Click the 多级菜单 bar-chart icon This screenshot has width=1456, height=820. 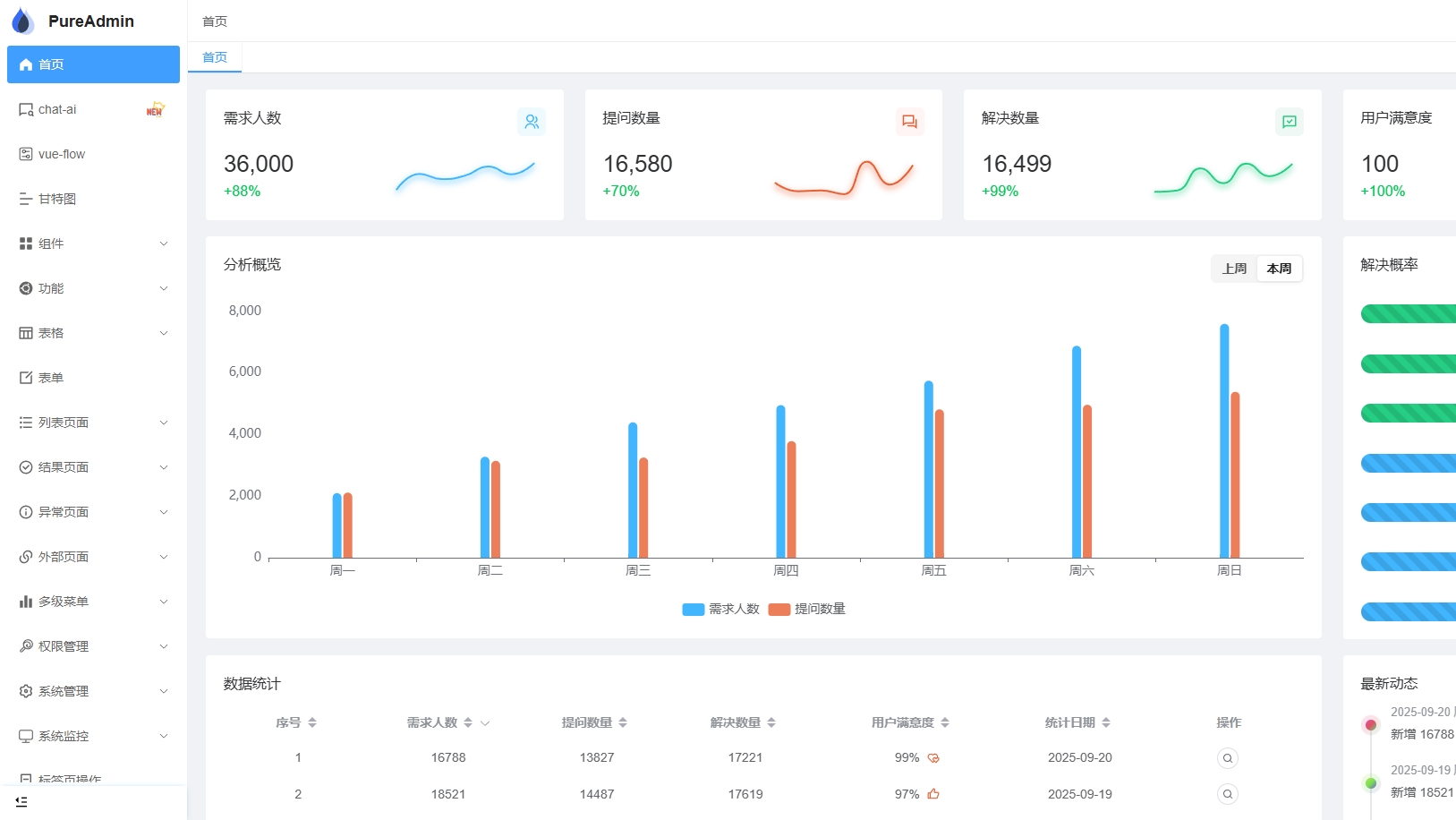click(x=26, y=602)
